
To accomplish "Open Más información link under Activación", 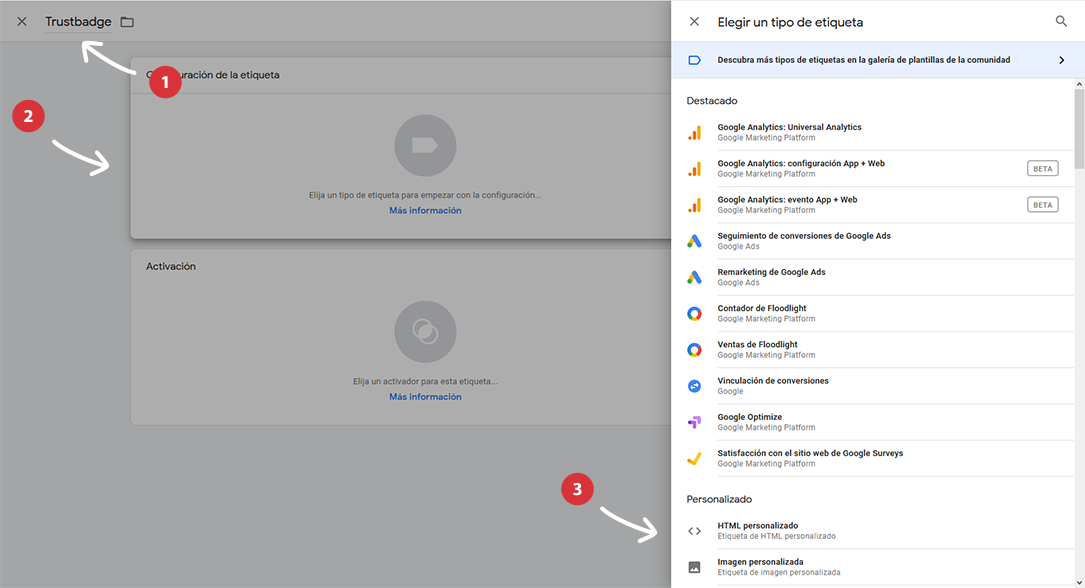I will point(425,396).
